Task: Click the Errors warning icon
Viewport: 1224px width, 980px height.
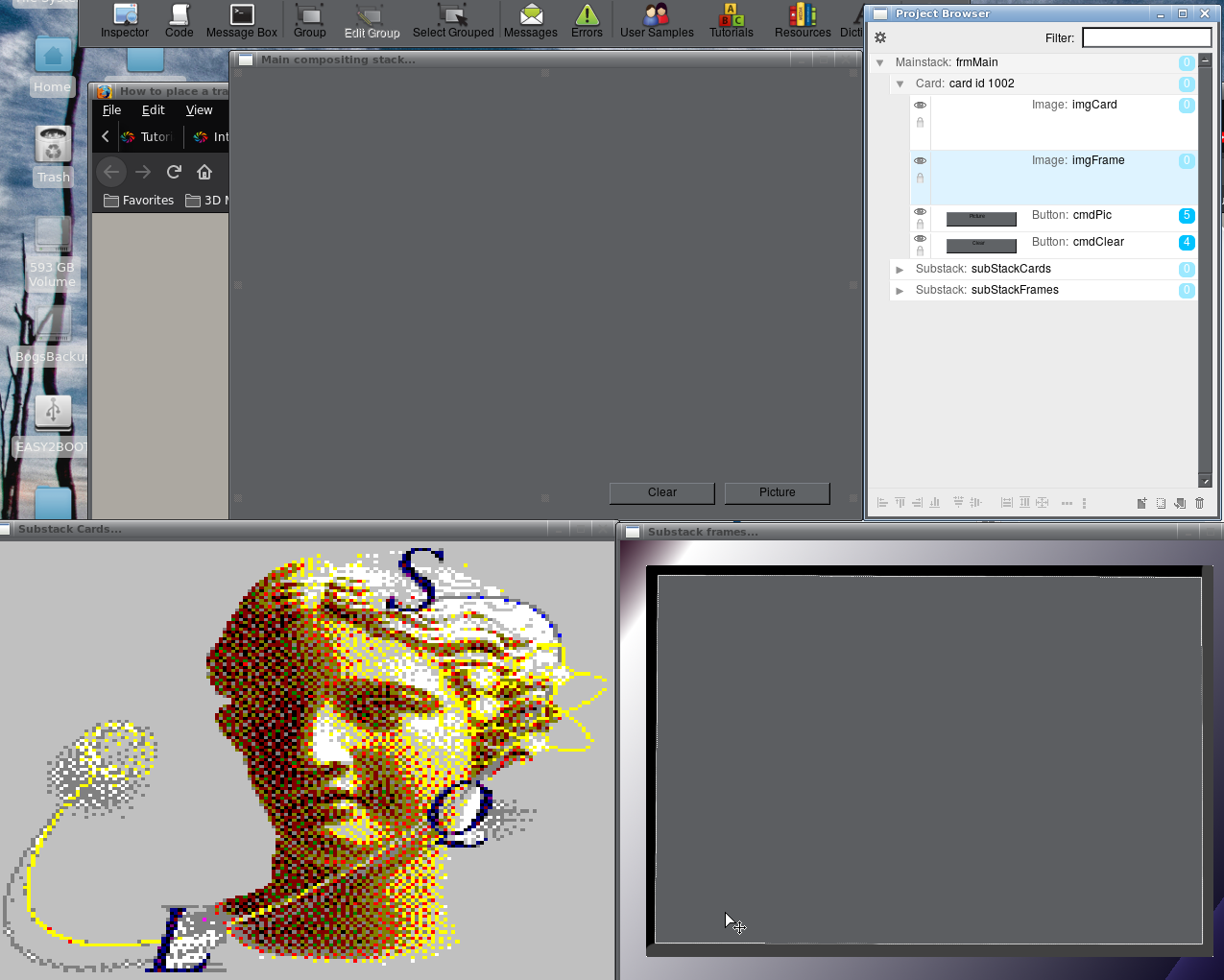Action: click(587, 20)
